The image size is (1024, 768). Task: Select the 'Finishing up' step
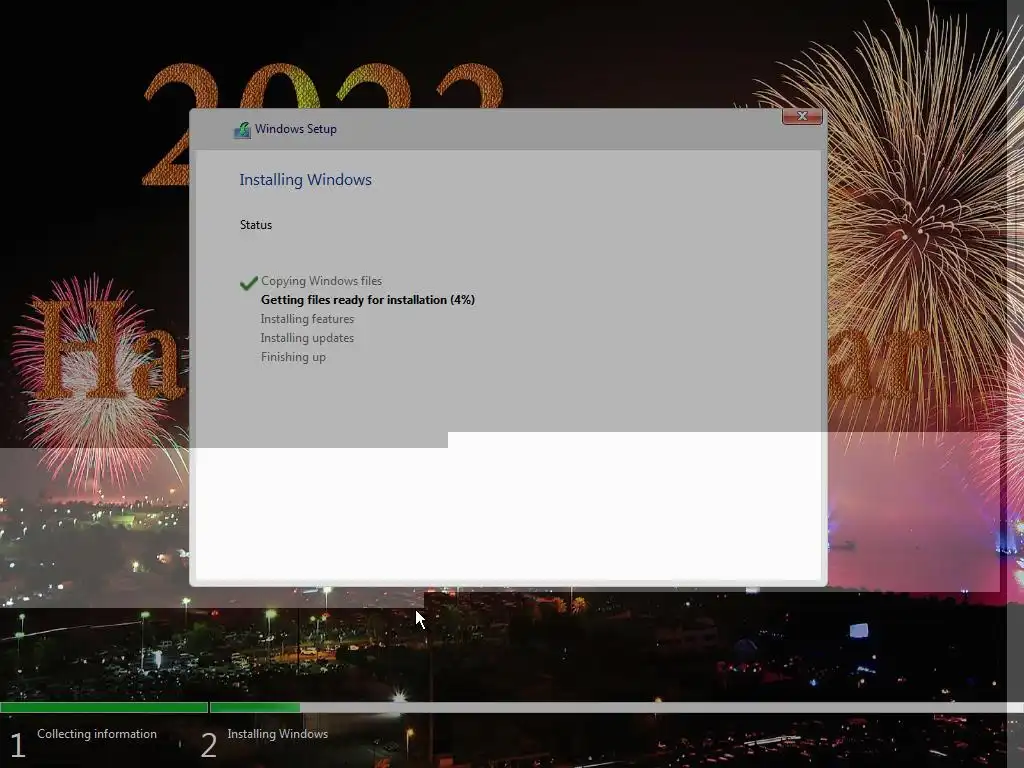[x=293, y=357]
